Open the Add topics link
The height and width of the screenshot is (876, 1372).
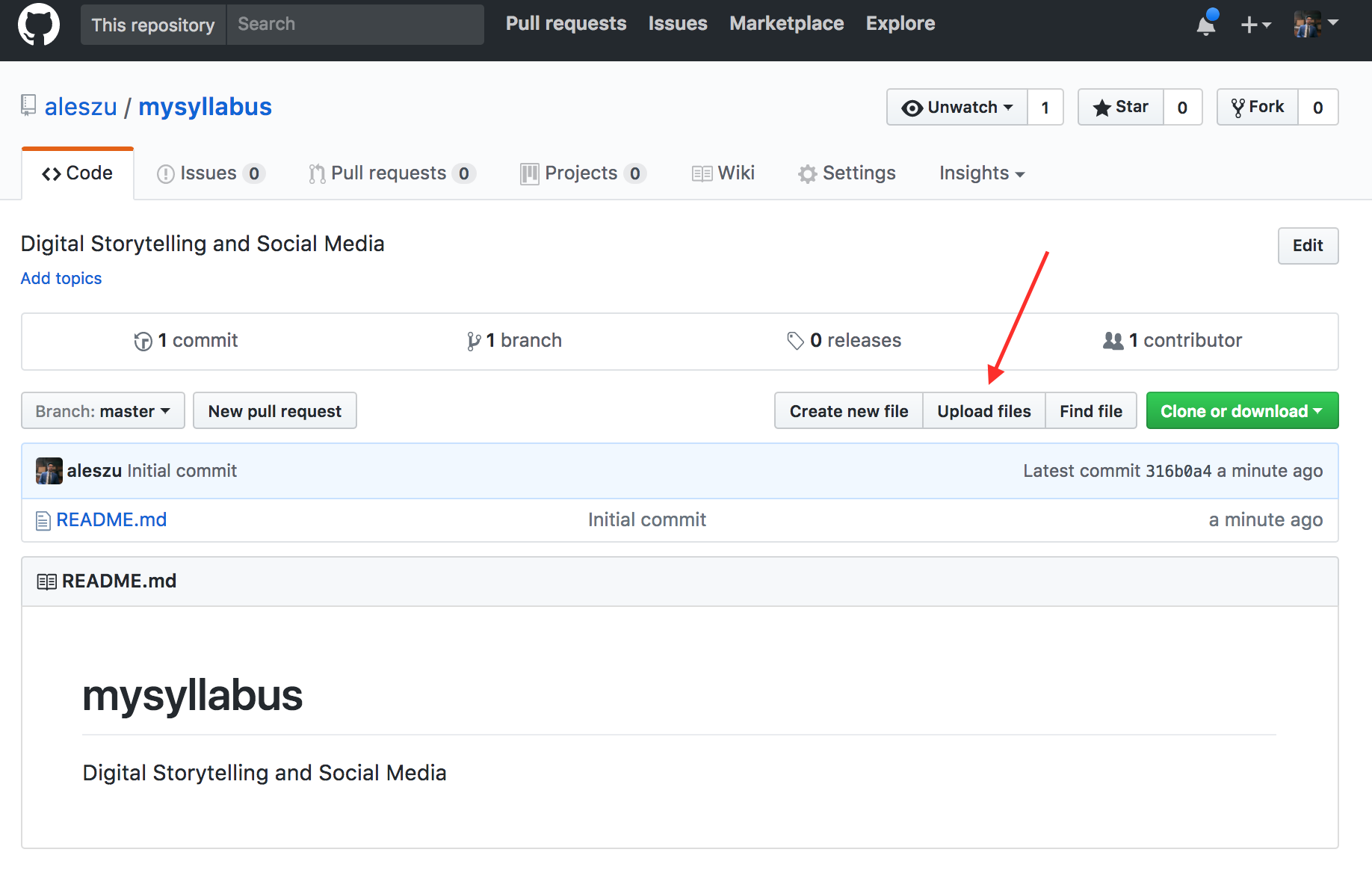[61, 278]
